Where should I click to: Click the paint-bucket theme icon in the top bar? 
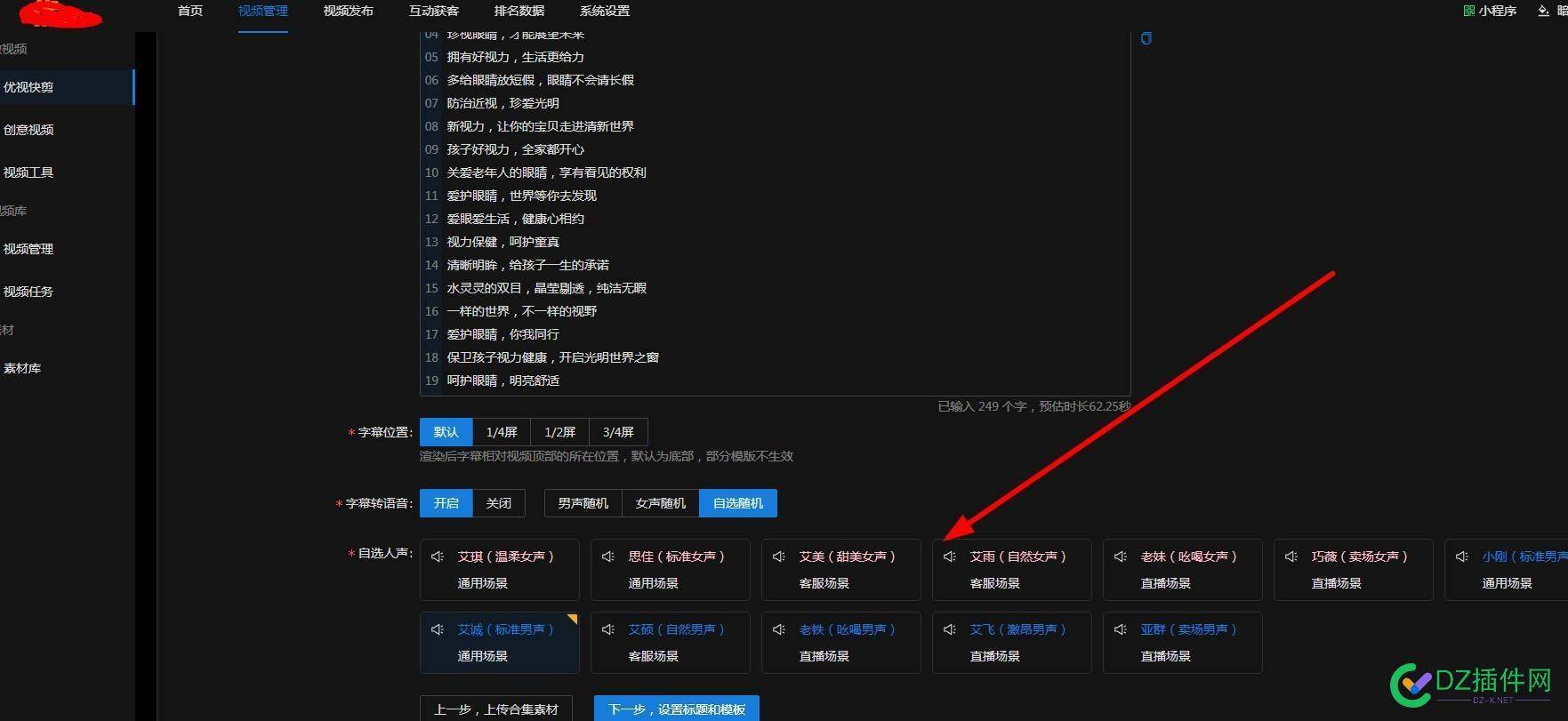point(1543,11)
